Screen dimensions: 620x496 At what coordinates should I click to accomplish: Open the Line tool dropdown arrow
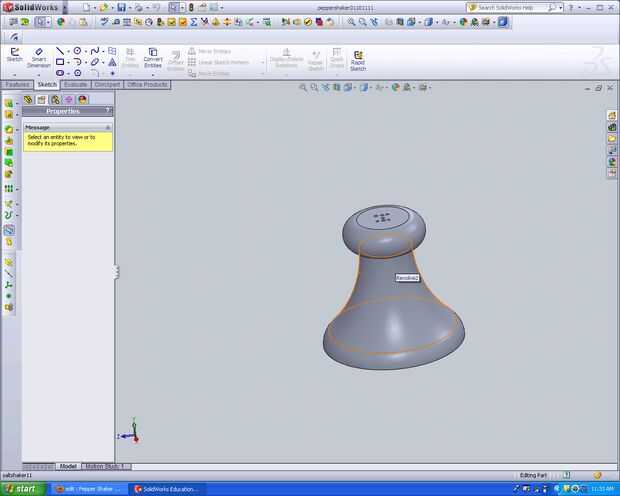tap(68, 51)
